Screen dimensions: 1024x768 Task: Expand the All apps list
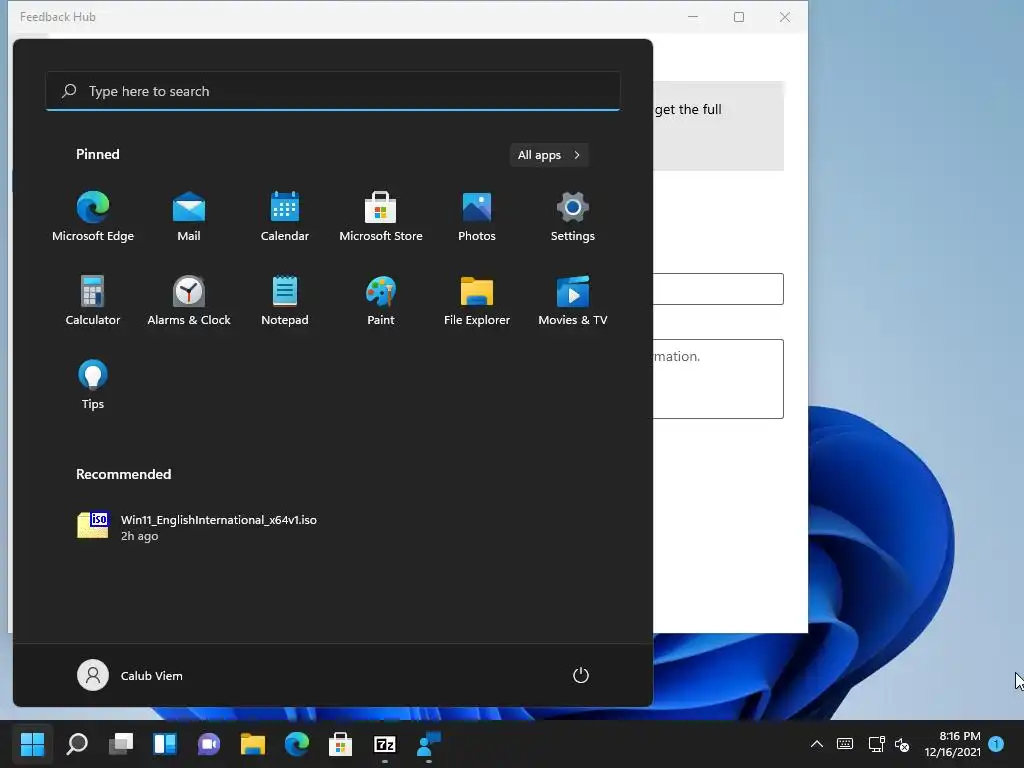[549, 155]
